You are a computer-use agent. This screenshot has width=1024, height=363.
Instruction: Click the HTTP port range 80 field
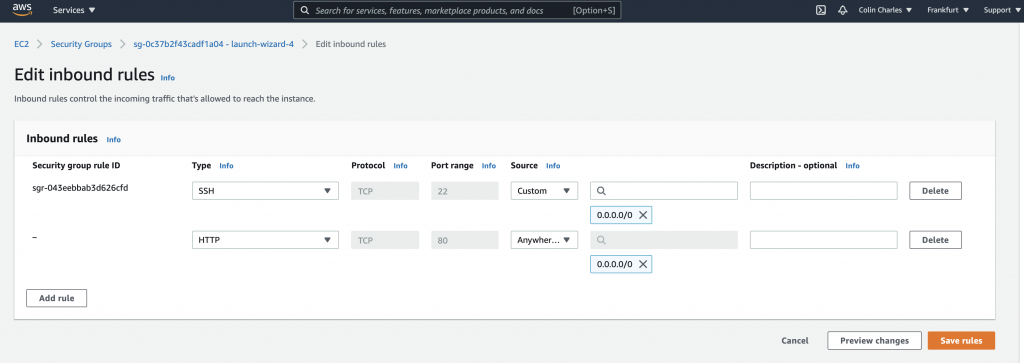pos(464,240)
